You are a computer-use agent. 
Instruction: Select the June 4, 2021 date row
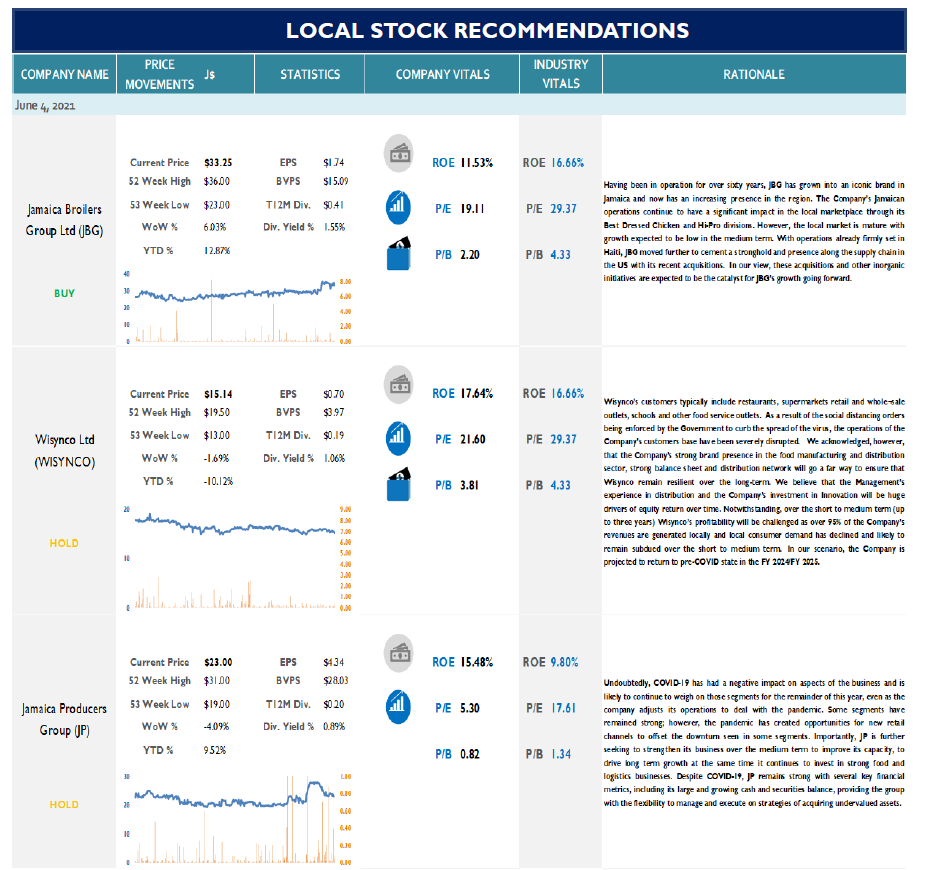[459, 105]
